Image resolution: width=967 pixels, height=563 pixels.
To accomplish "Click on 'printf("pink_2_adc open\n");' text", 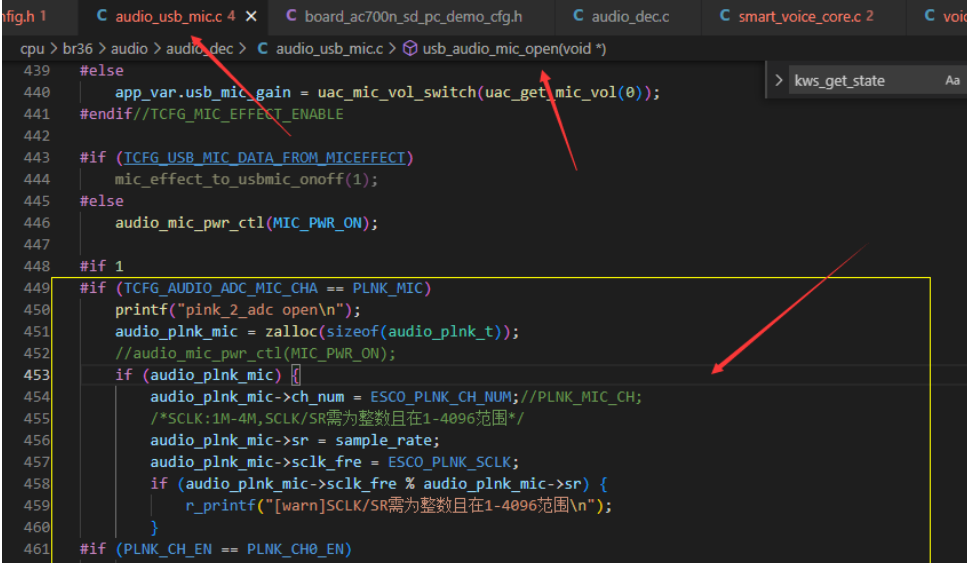I will pos(237,310).
